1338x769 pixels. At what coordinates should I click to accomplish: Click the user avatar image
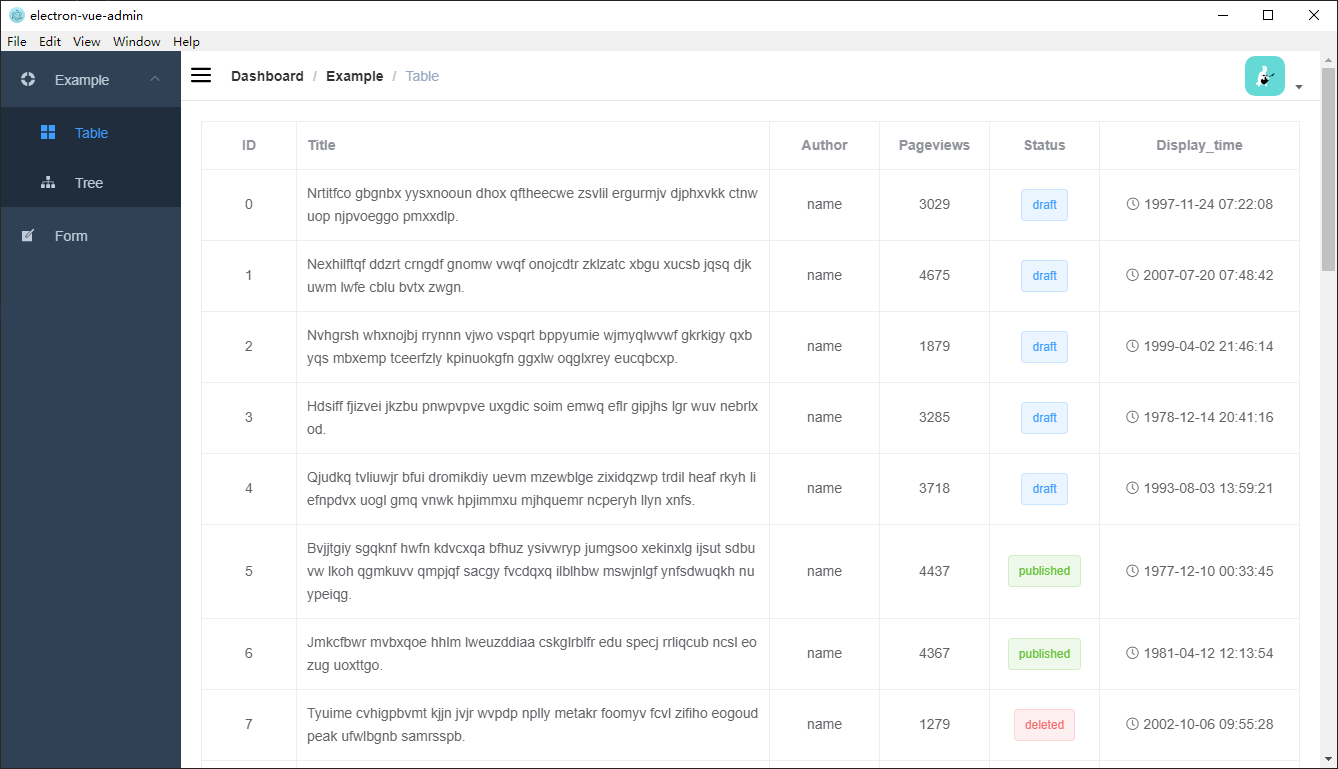(x=1264, y=76)
